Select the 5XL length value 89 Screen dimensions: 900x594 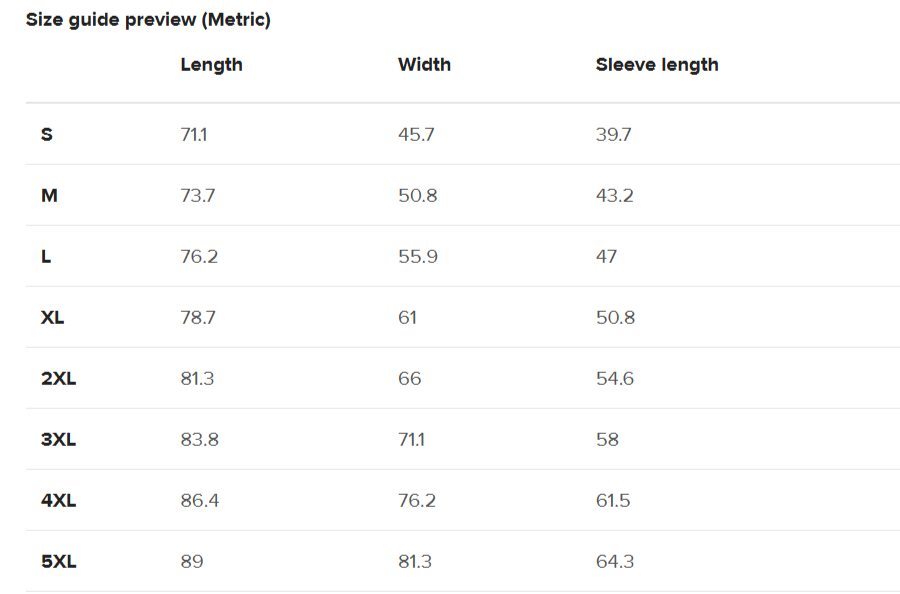[192, 561]
